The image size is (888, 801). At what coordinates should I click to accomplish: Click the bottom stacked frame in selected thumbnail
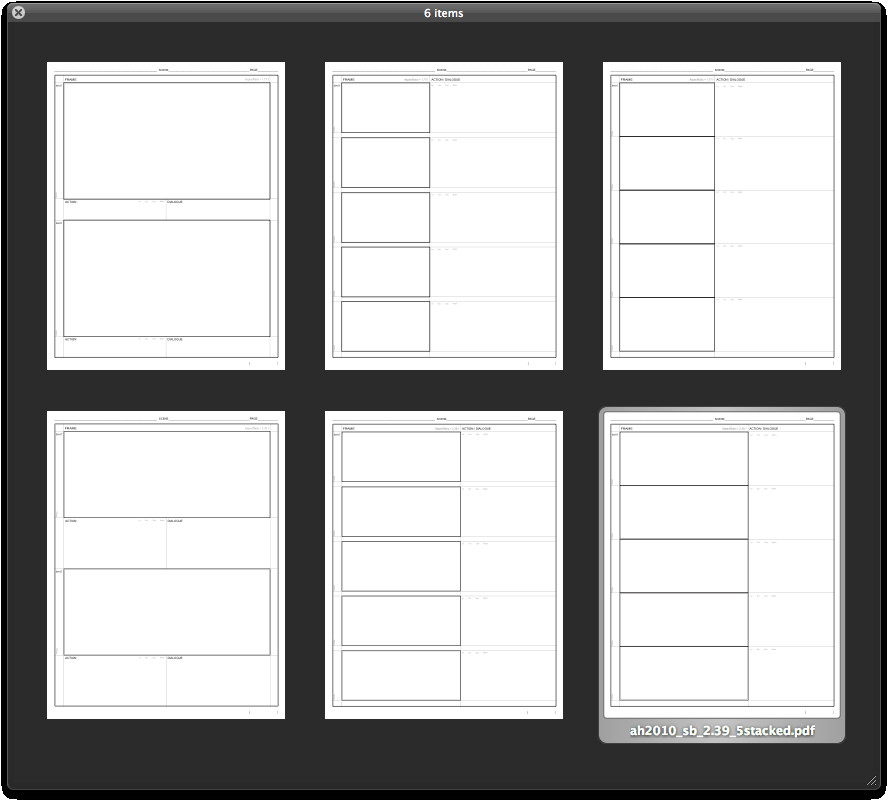pos(684,673)
